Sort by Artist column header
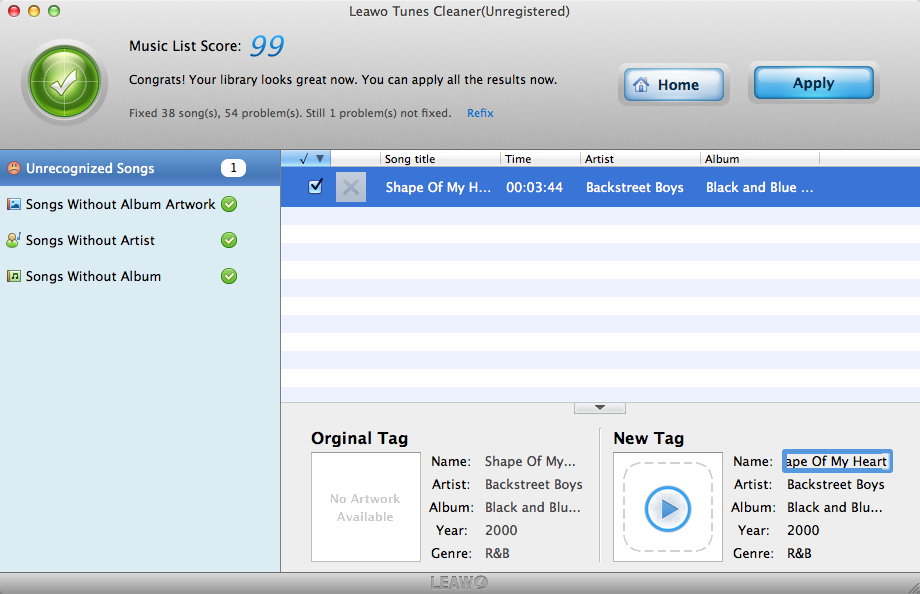This screenshot has width=920, height=594. (640, 158)
